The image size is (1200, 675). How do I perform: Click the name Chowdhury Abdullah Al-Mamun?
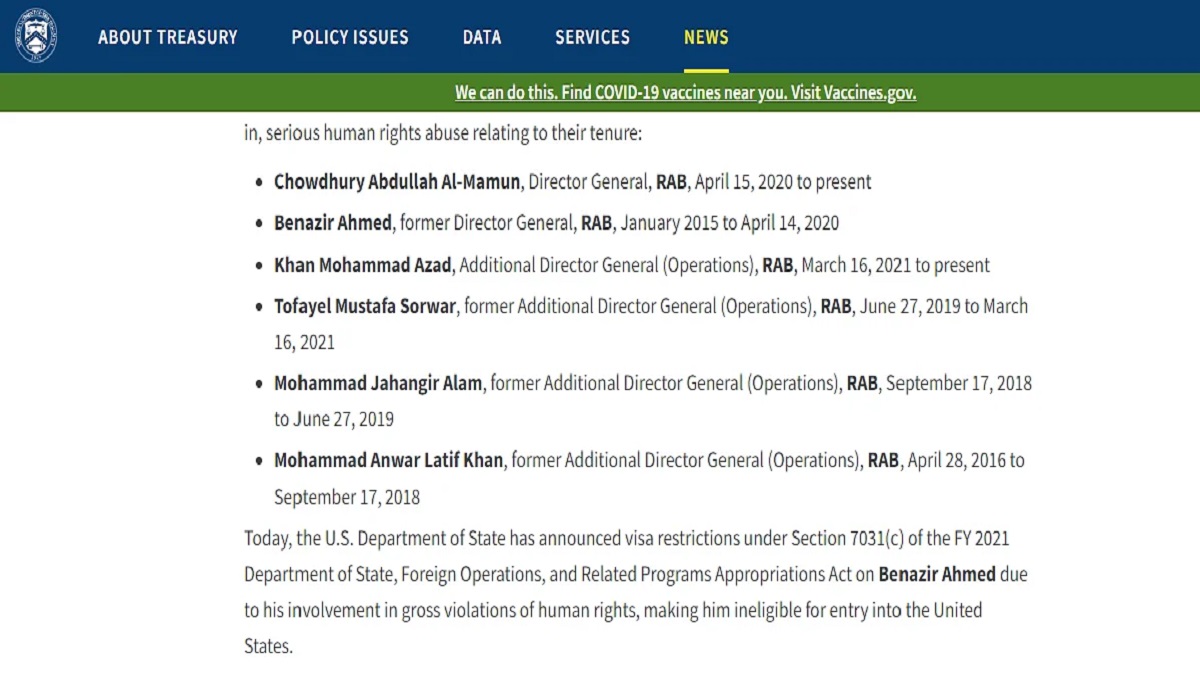(397, 182)
